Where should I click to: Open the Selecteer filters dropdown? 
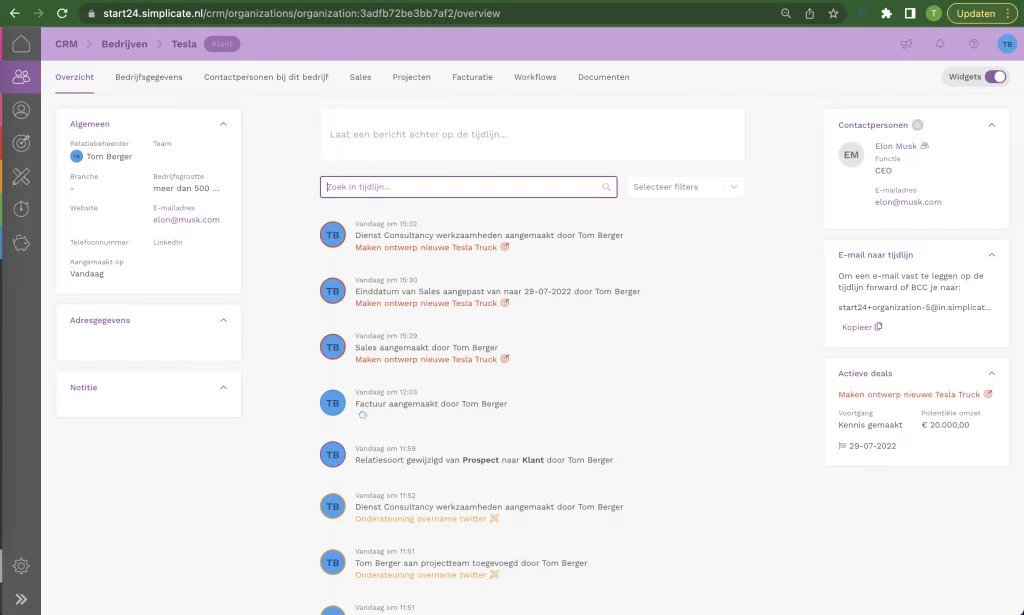[685, 186]
